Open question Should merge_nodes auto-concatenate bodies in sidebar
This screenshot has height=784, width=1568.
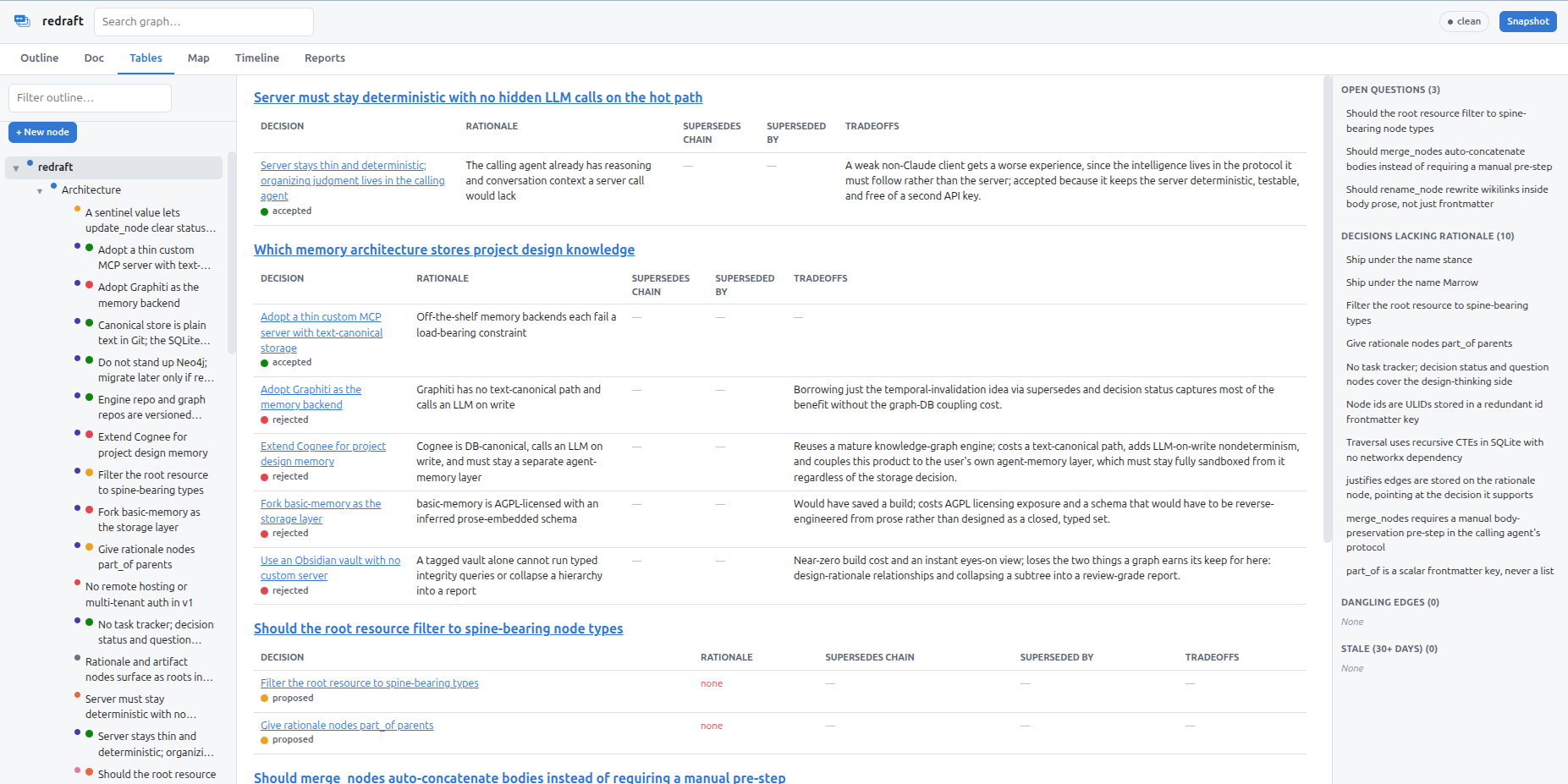[1449, 159]
